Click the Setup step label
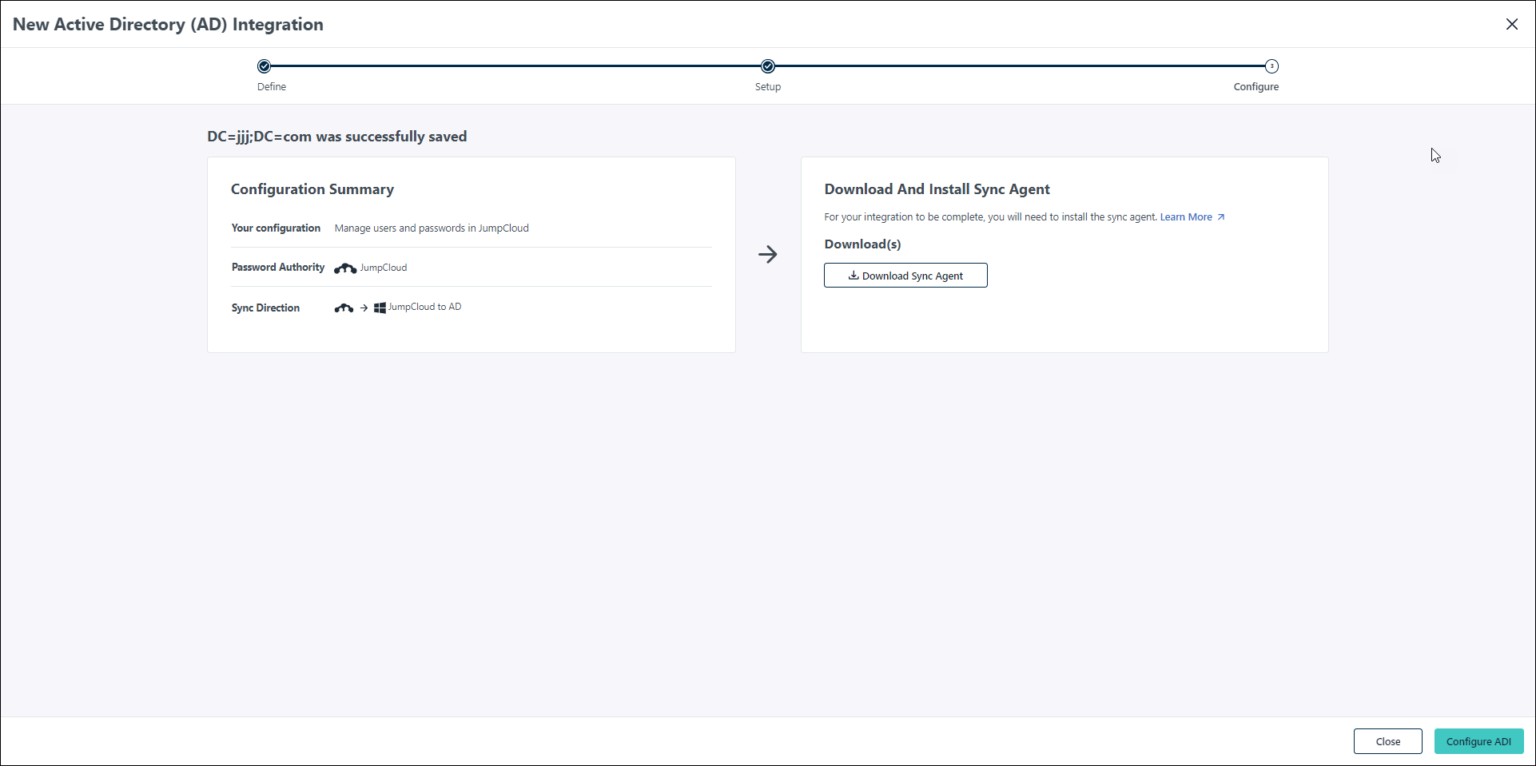The width and height of the screenshot is (1536, 766). 767,86
